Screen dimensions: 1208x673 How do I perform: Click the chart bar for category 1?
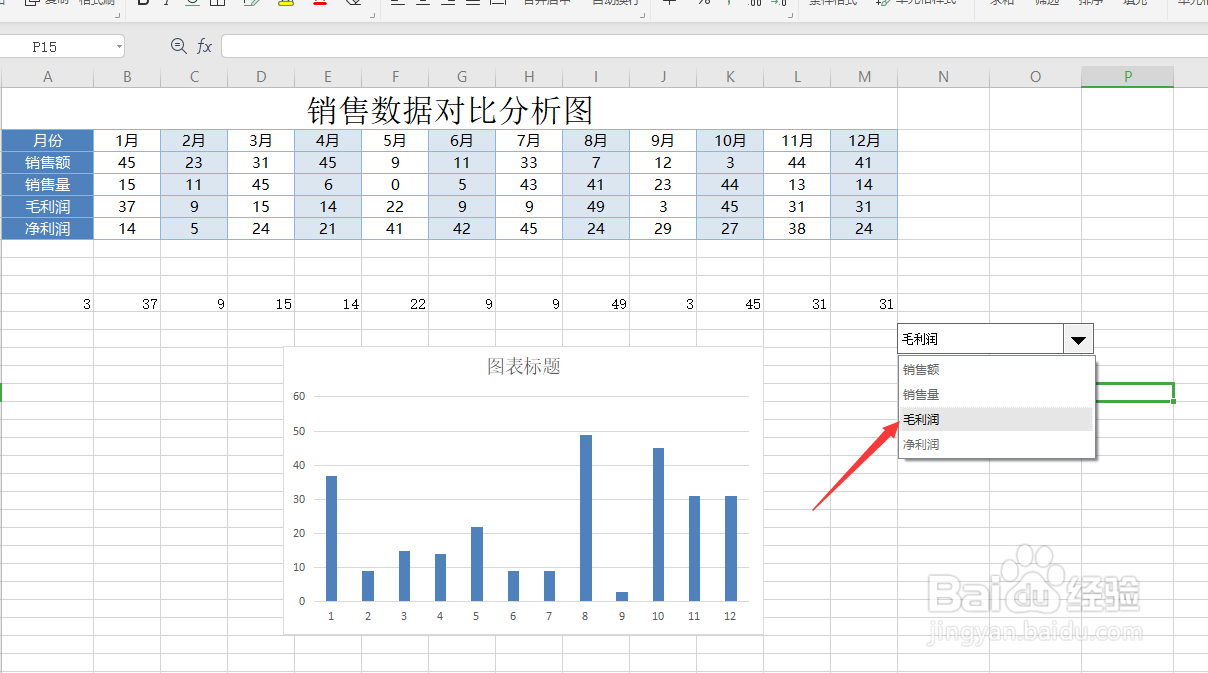click(x=331, y=538)
